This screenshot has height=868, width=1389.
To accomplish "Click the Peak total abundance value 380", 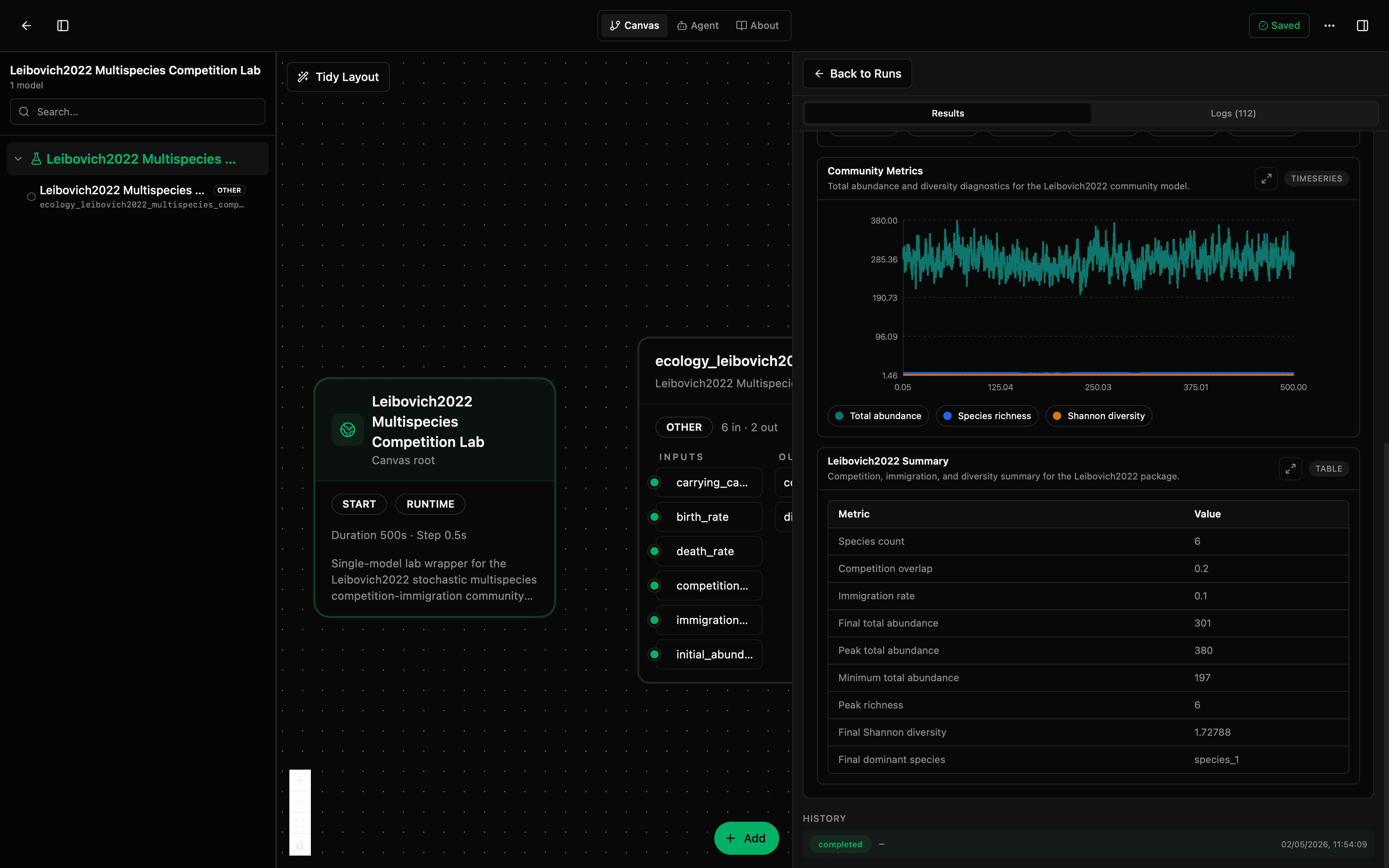I will 1203,651.
